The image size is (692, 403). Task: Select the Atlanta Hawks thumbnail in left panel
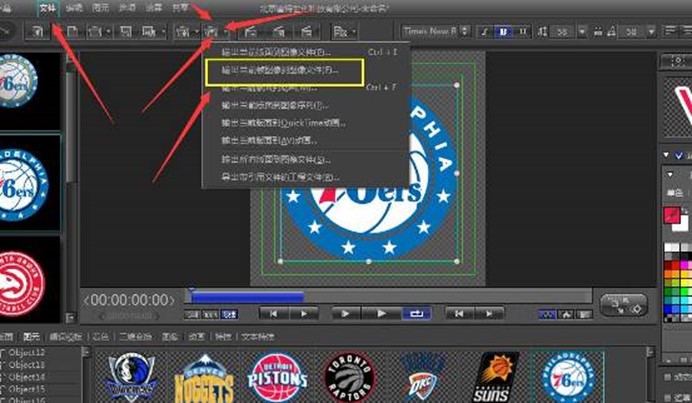coord(21,284)
